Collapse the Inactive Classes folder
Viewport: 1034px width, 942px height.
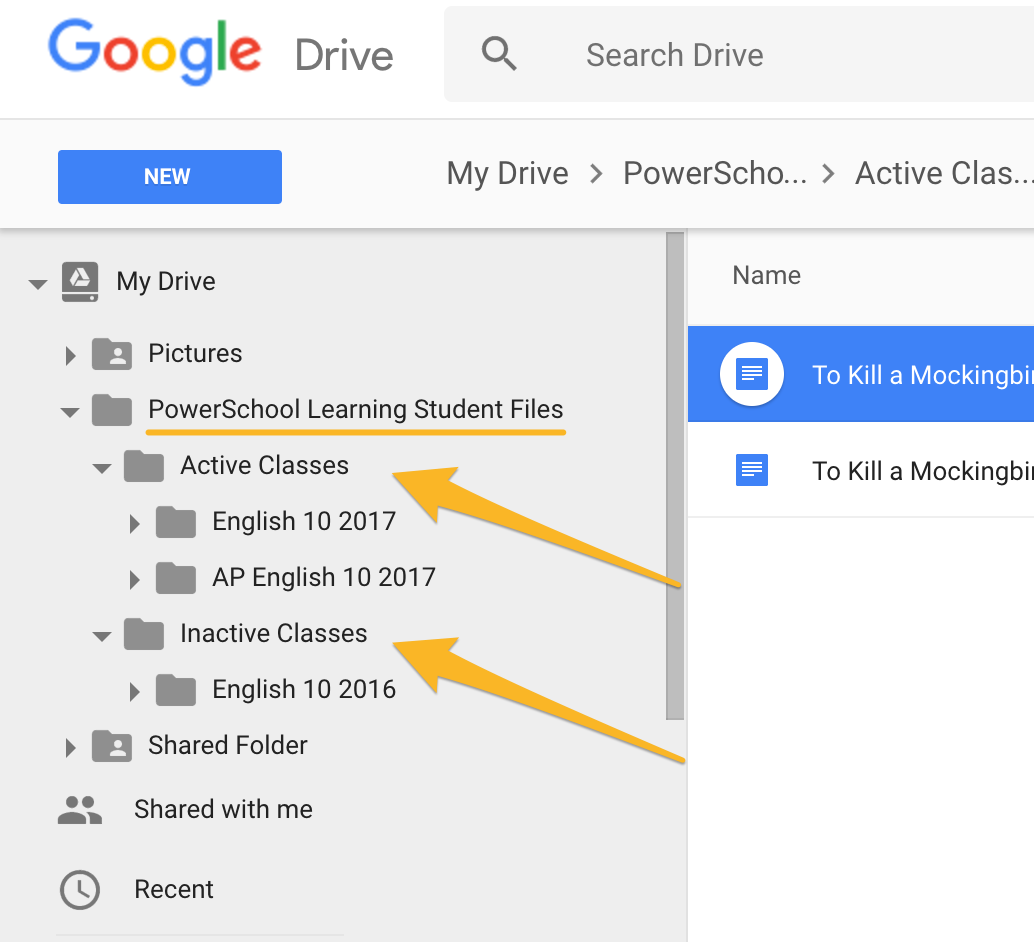[101, 635]
